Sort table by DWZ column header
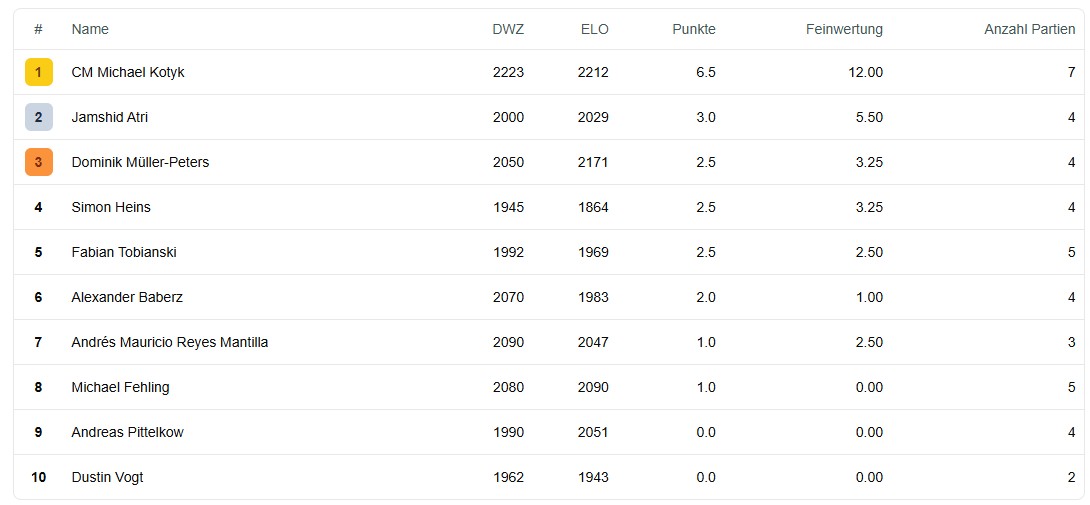This screenshot has width=1090, height=505. coord(508,29)
